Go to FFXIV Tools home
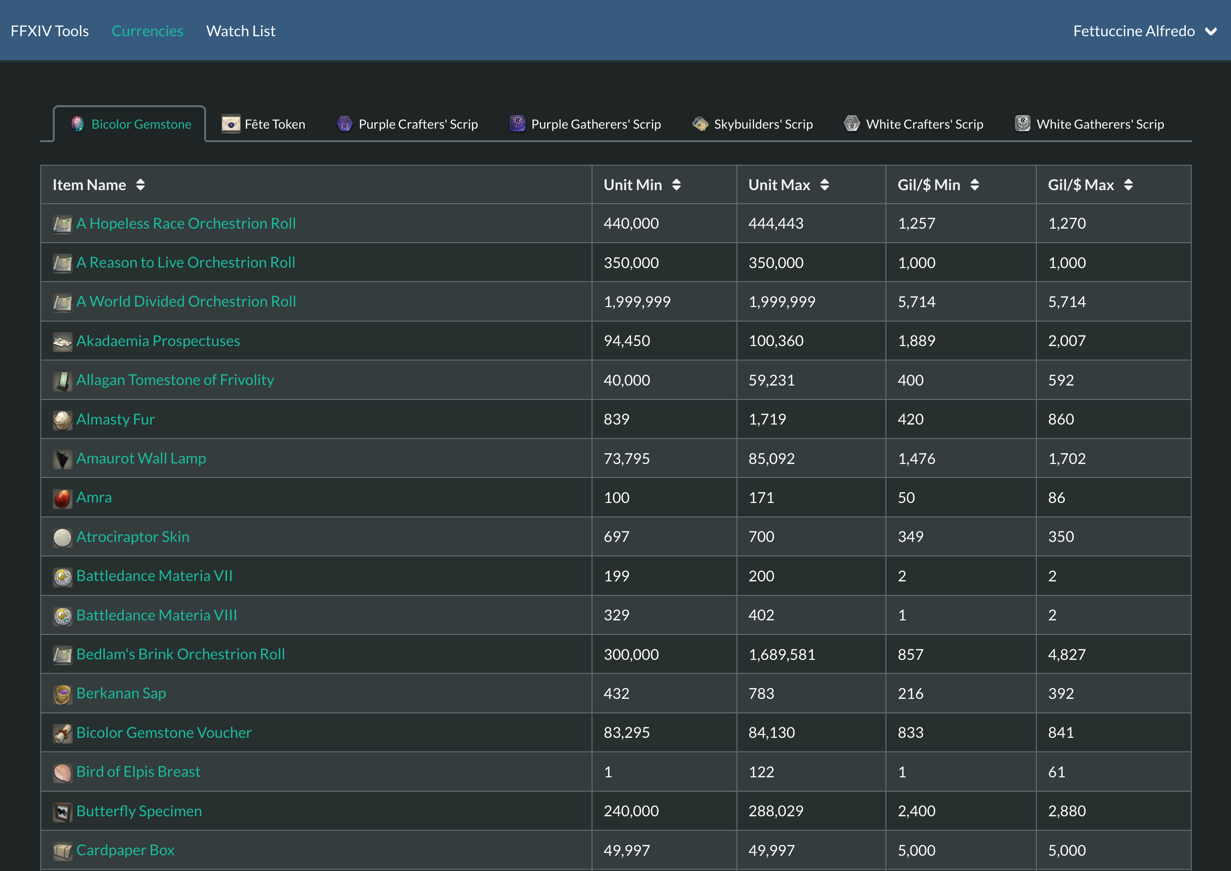The image size is (1231, 871). 50,31
